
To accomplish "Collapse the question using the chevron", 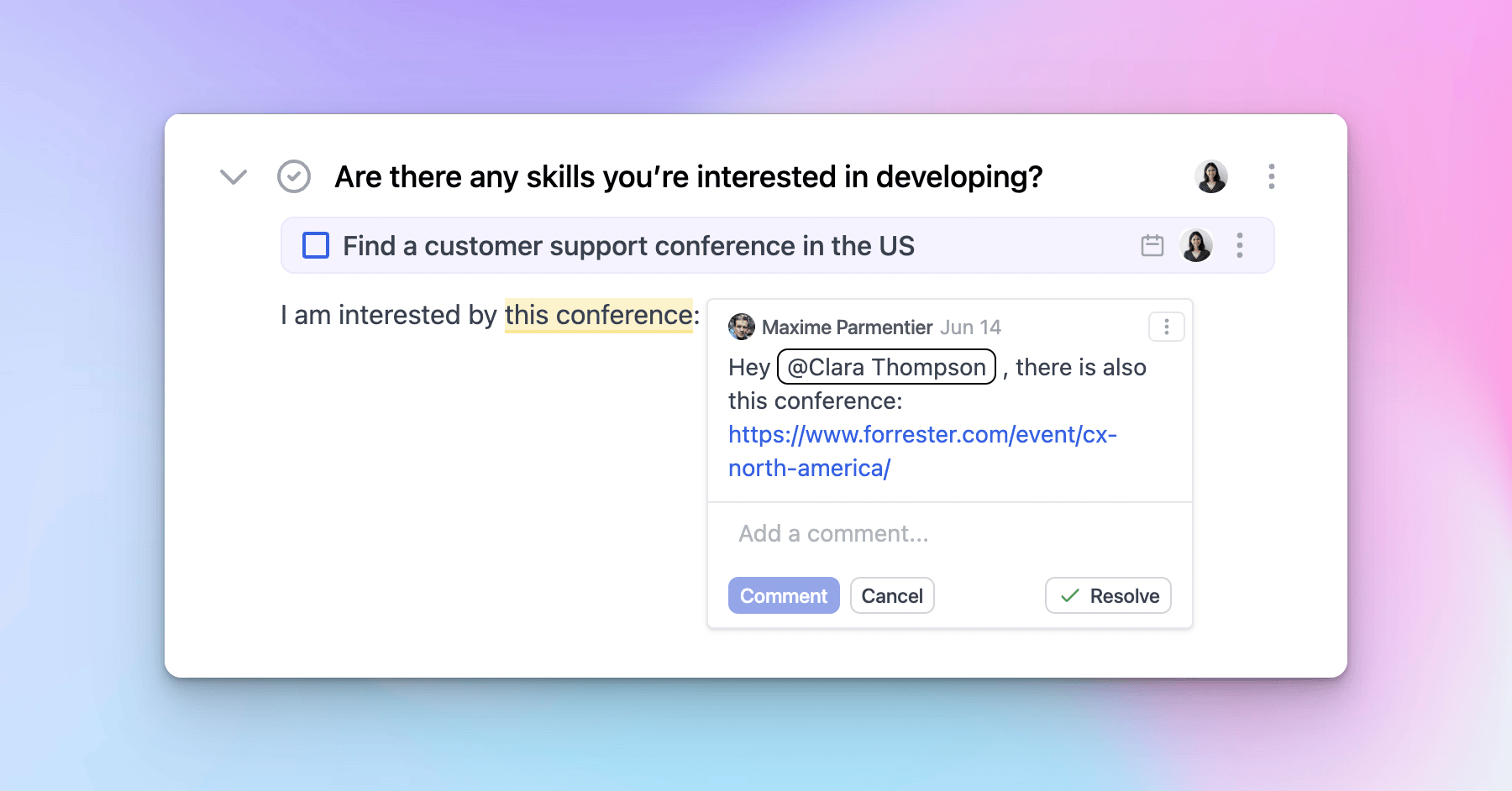I will [233, 177].
